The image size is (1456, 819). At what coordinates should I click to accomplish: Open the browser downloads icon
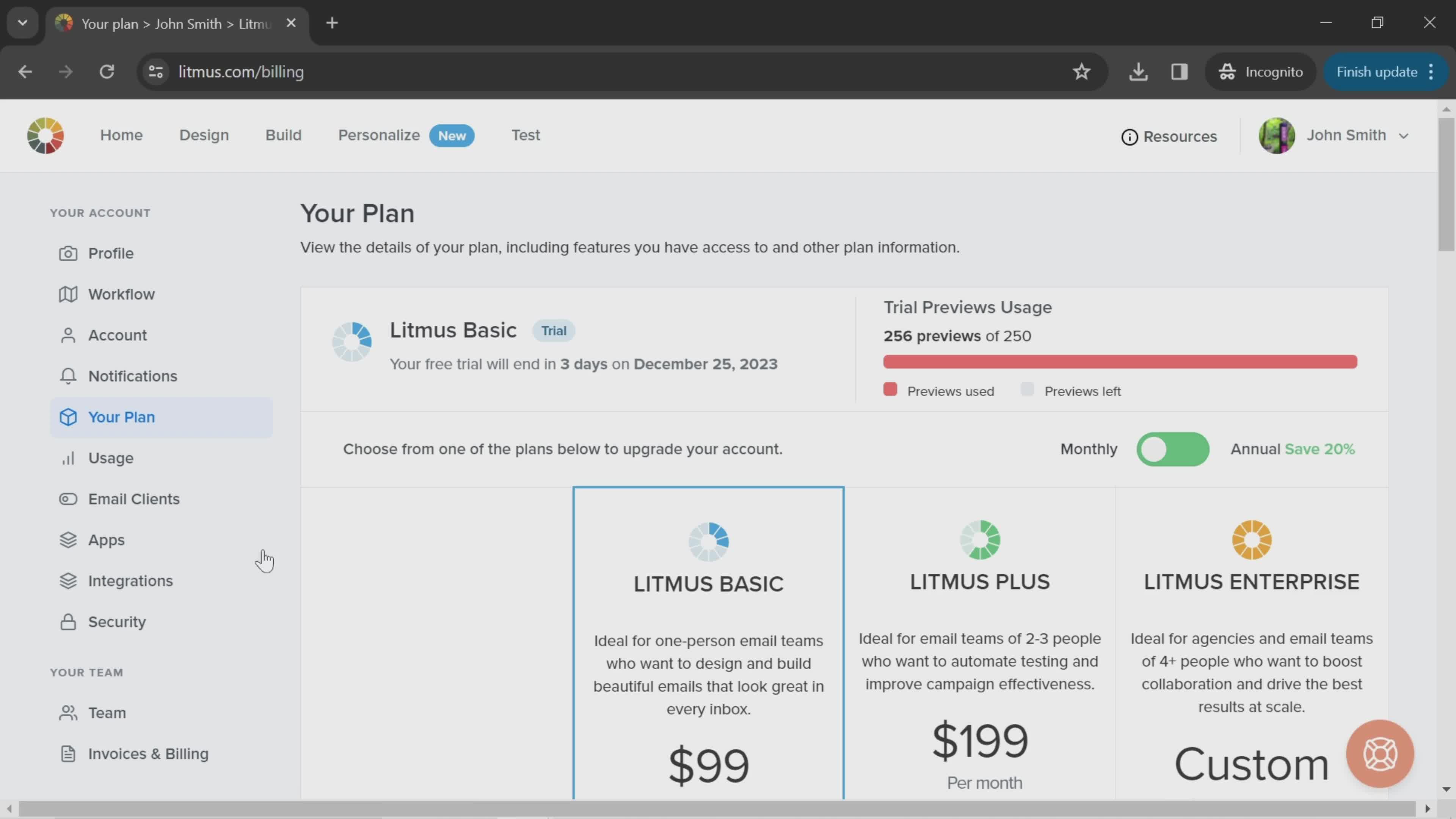tap(1138, 72)
